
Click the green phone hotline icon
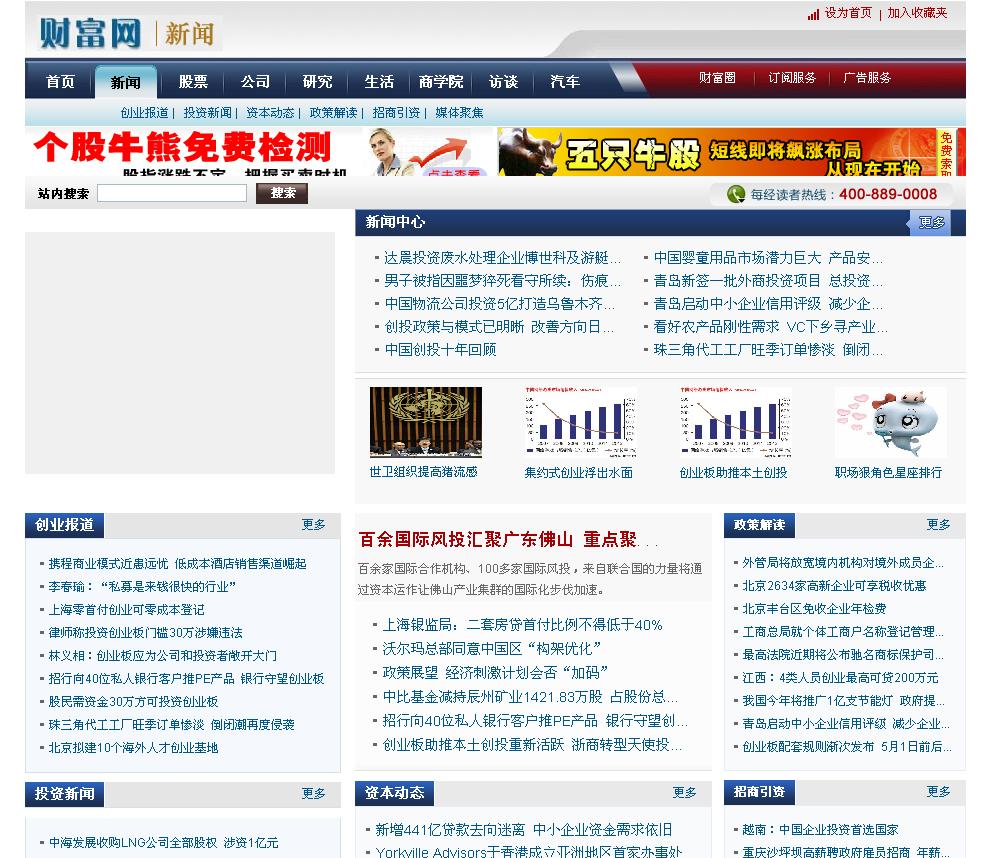[x=735, y=194]
